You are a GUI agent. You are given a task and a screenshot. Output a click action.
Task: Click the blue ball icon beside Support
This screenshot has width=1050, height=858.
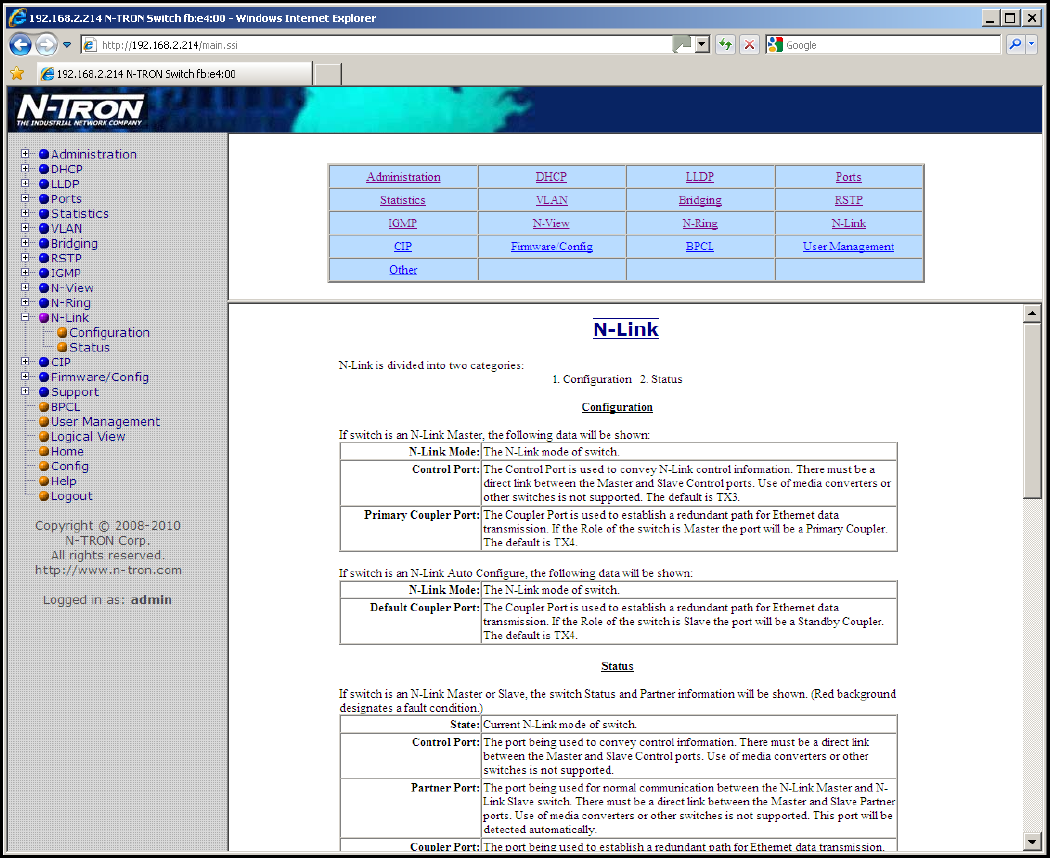44,392
